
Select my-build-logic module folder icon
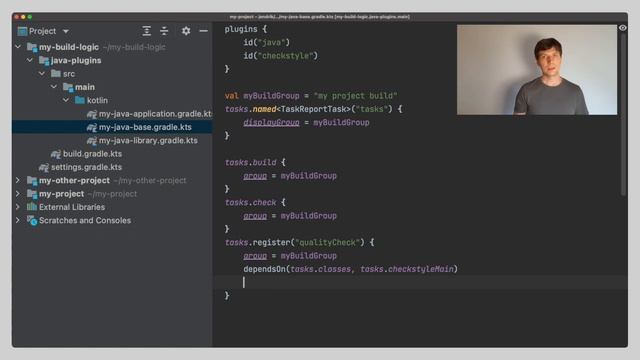click(32, 47)
